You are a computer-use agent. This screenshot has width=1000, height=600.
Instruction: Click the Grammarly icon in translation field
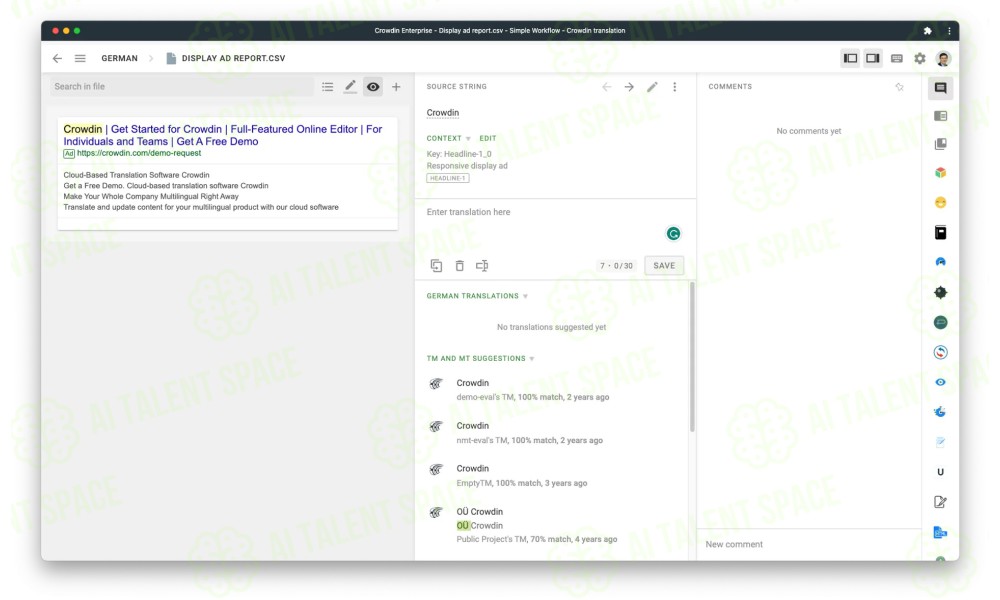pos(673,234)
